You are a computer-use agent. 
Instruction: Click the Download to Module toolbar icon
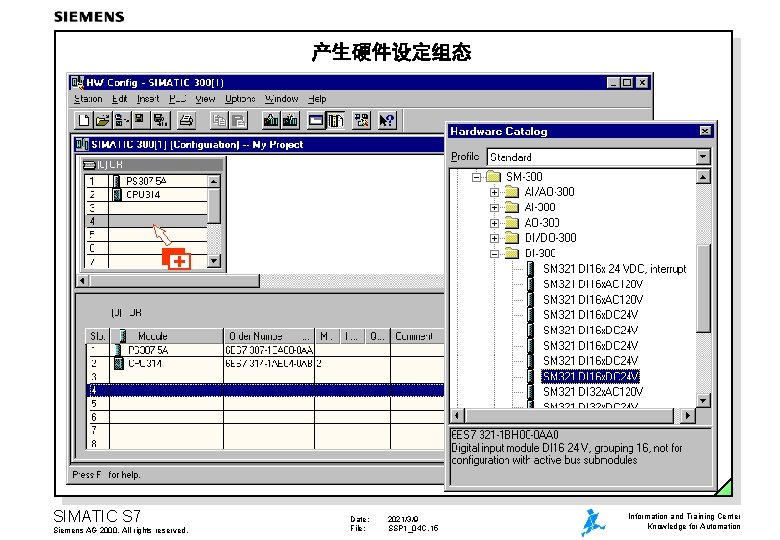[x=271, y=120]
